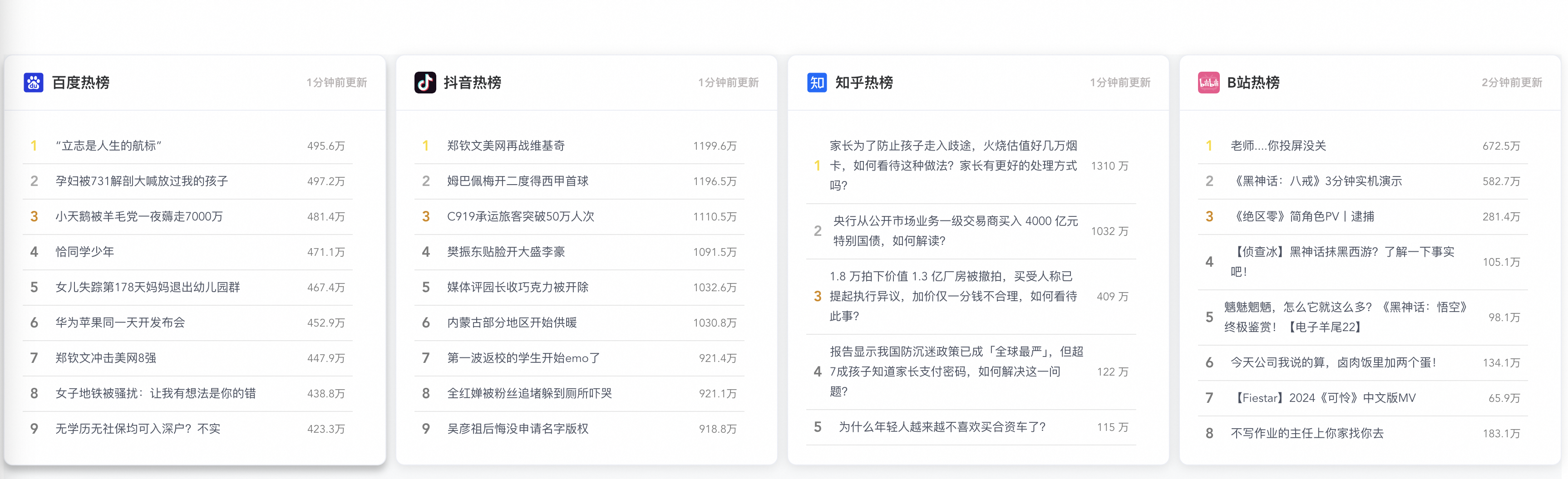Click the Zhihu blue logo icon
The image size is (1568, 479).
click(x=816, y=83)
